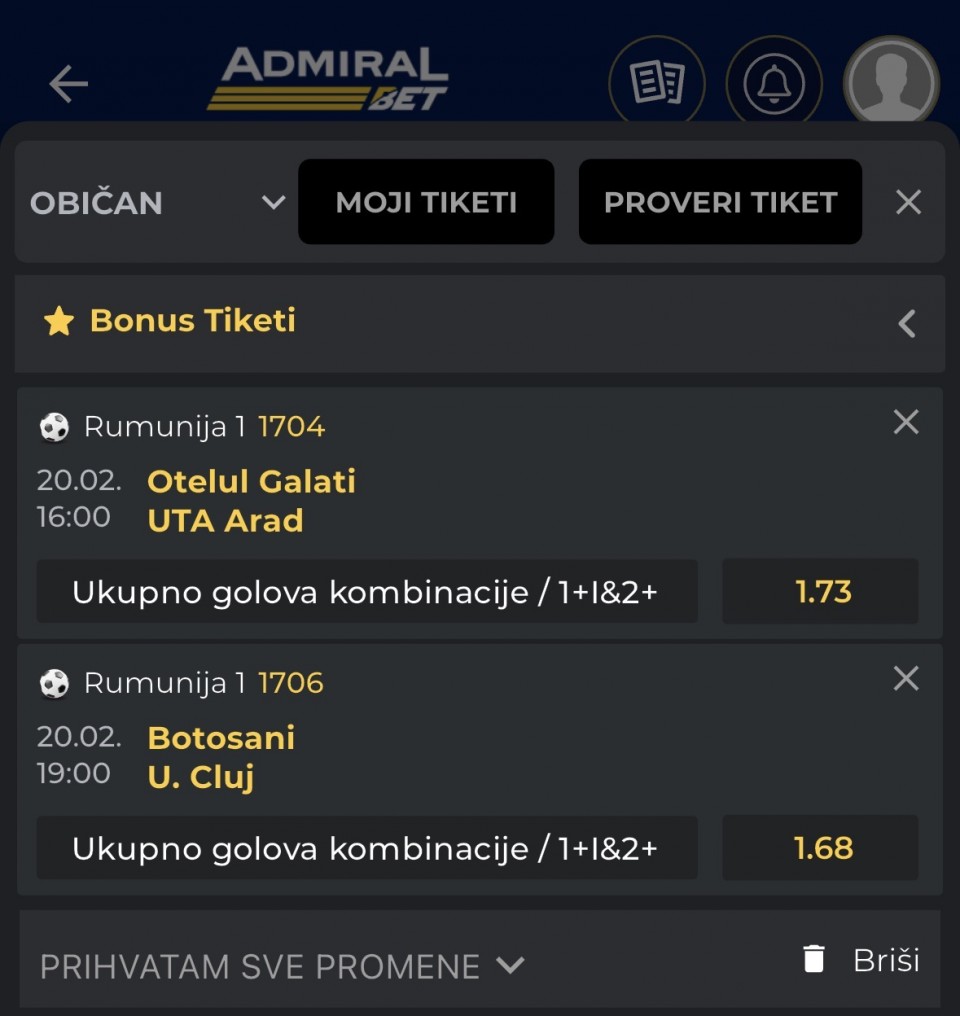Viewport: 960px width, 1016px height.
Task: Select the 1.68 odds button
Action: [822, 848]
